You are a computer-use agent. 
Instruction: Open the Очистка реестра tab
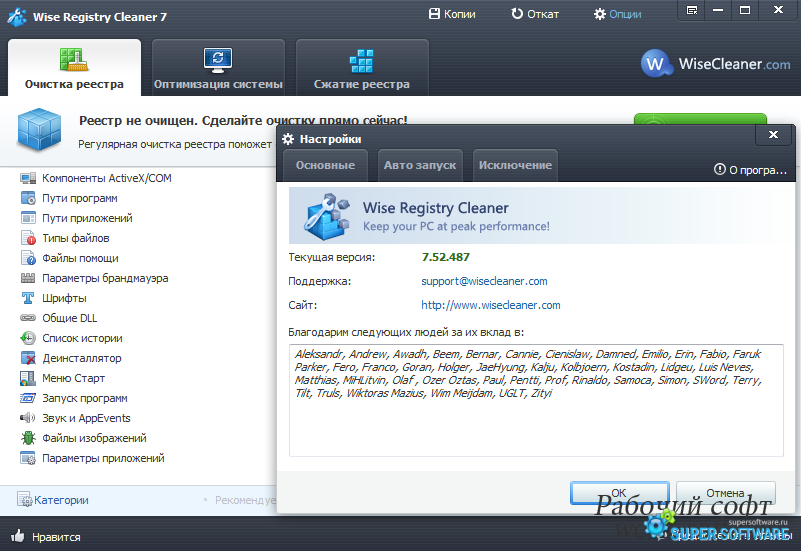[74, 67]
